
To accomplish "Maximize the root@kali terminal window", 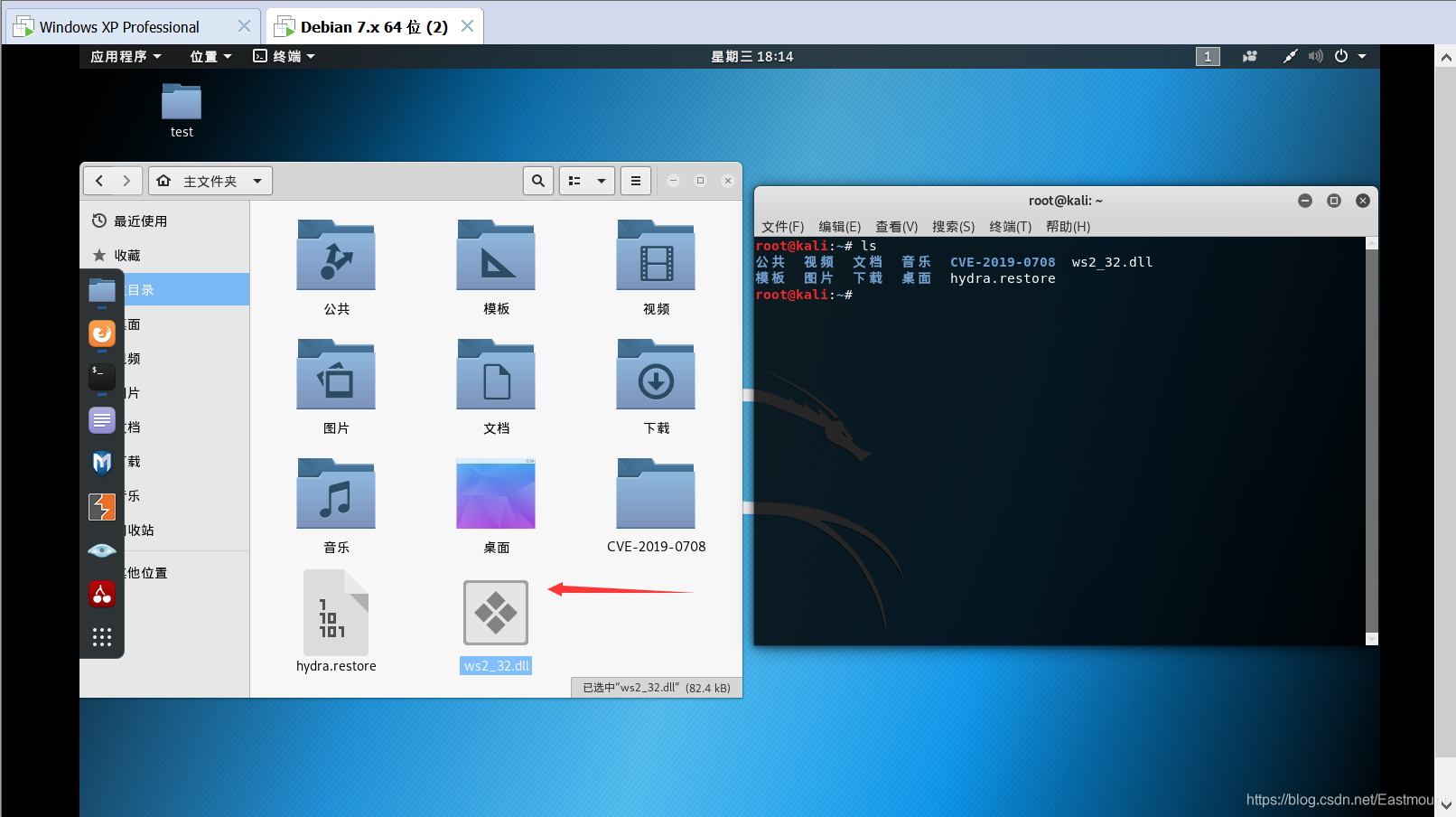I will (x=1334, y=201).
